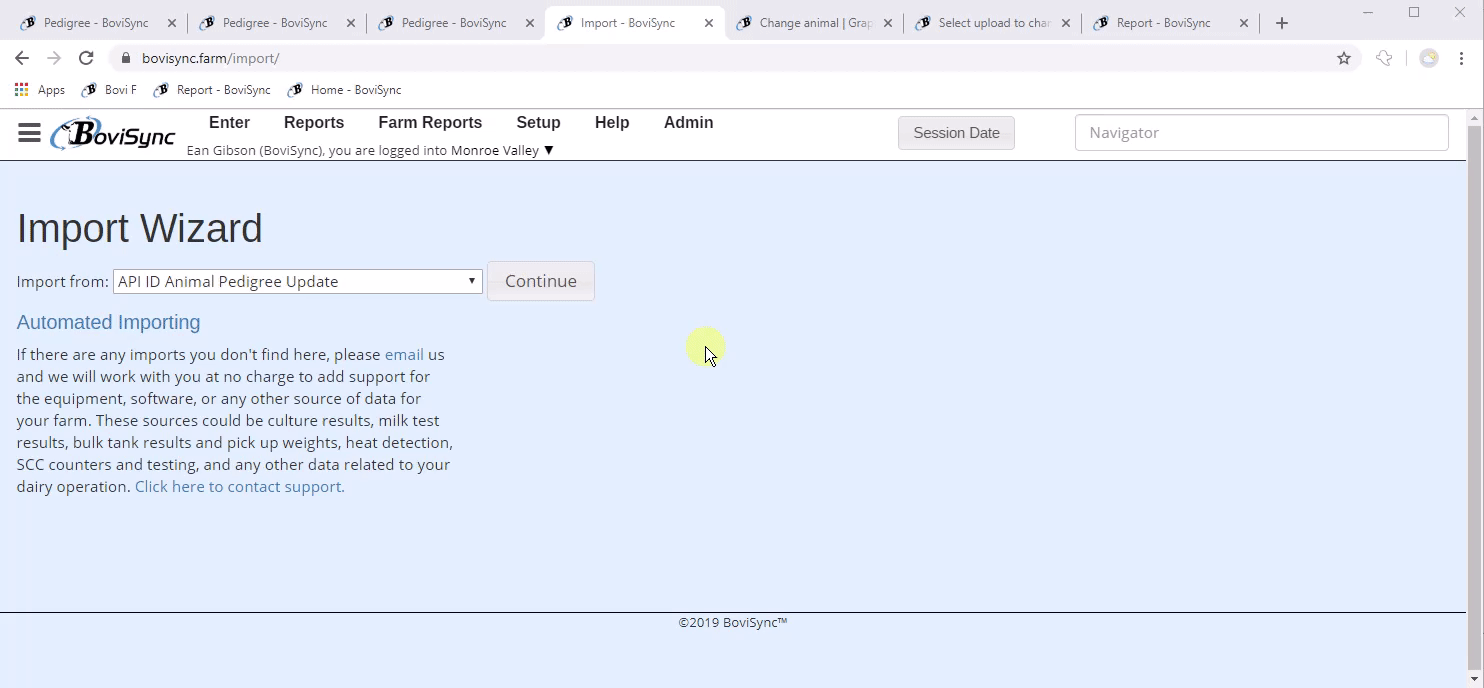Image resolution: width=1484 pixels, height=688 pixels.
Task: Open the Chrome three-dot menu
Action: 1462,58
